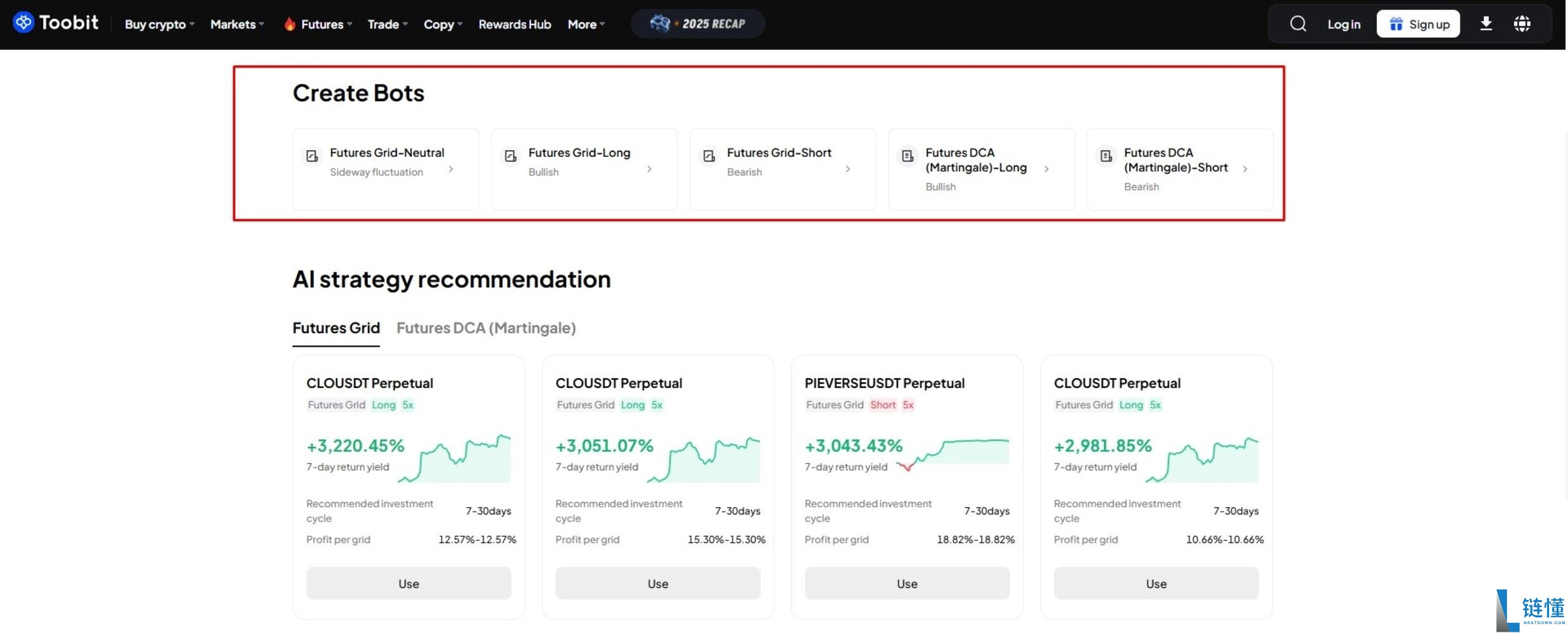Select the Futures Grid tab

(x=336, y=328)
